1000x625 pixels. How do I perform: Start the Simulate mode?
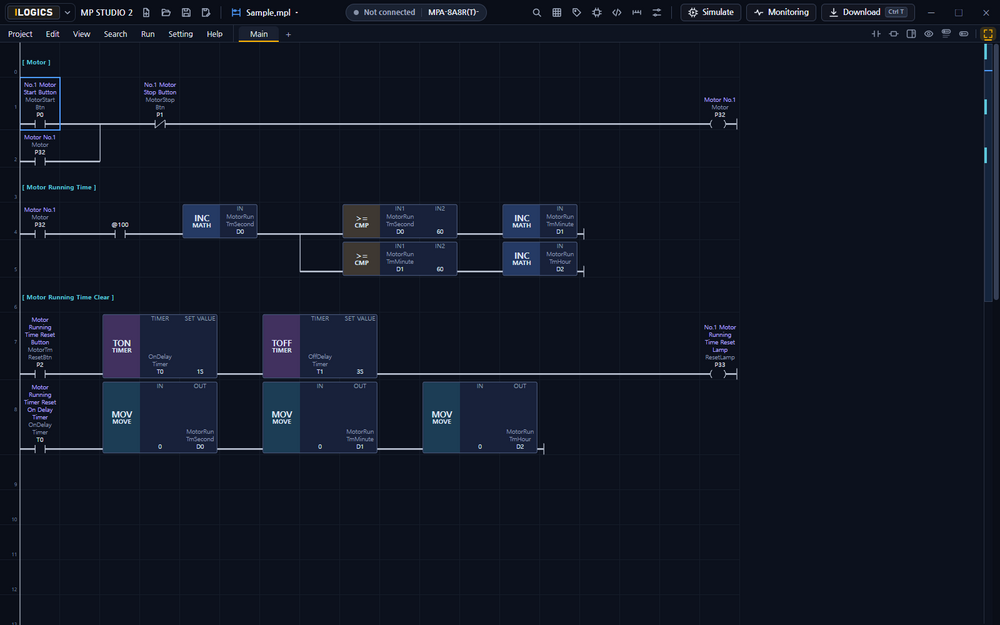coord(710,12)
